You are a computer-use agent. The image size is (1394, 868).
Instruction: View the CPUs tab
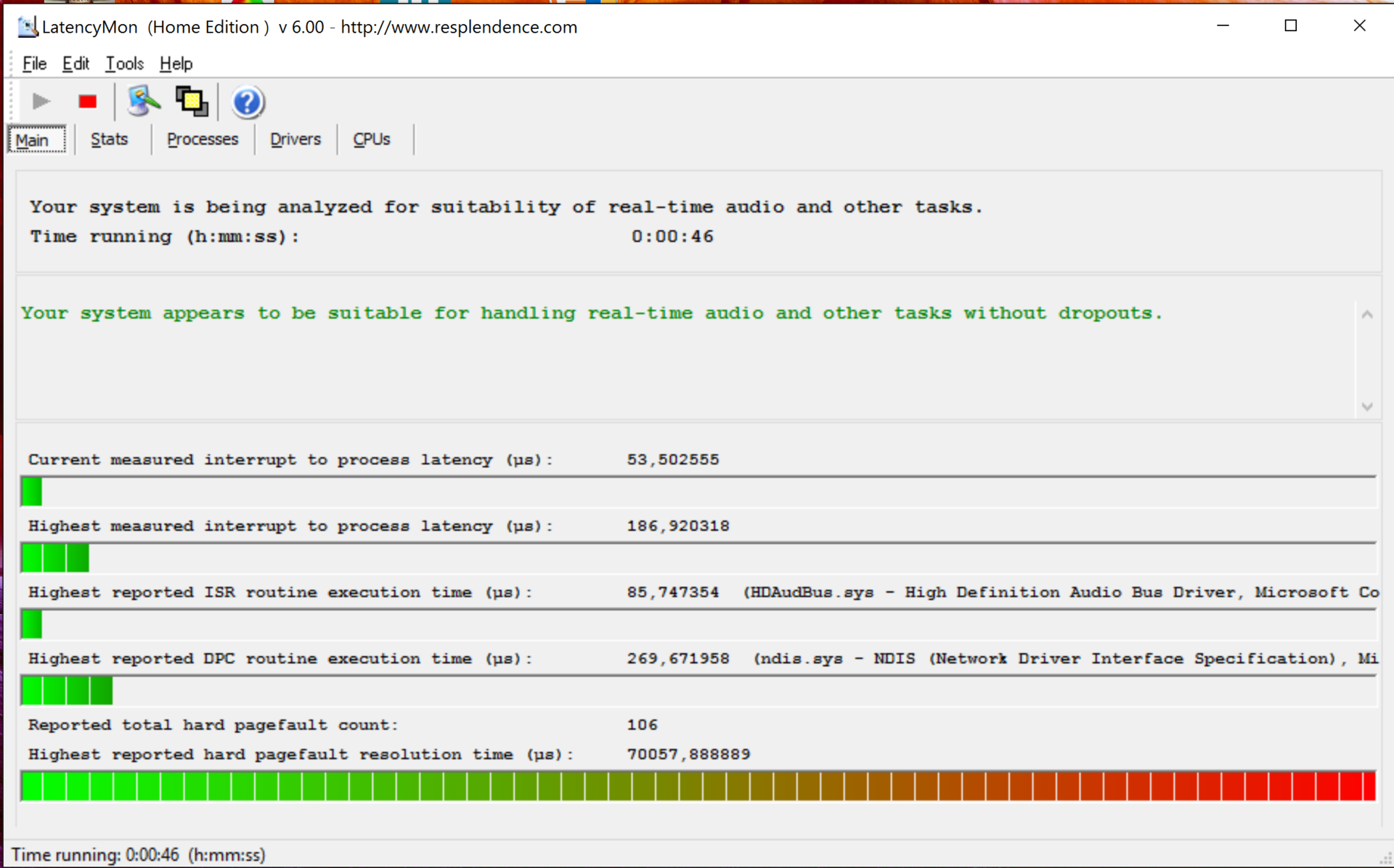(x=371, y=139)
